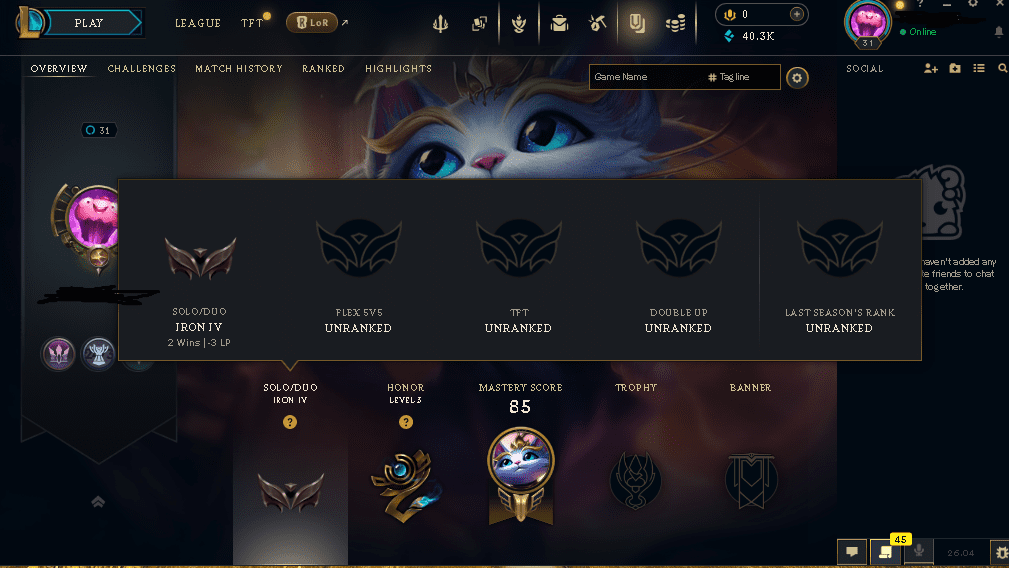
Task: Click the Solo/Duo rank help question mark
Action: pos(290,422)
